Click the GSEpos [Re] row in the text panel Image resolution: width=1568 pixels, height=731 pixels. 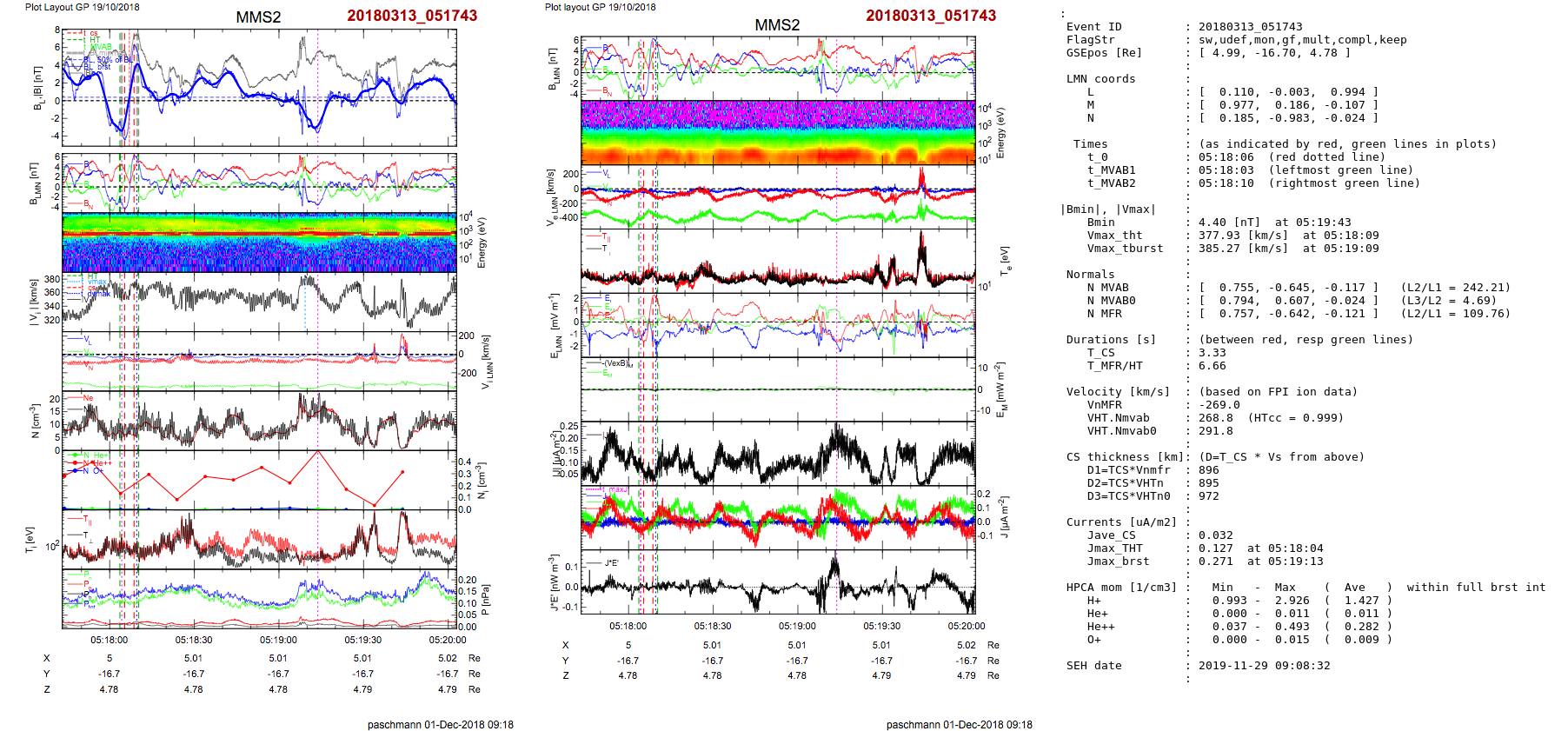point(1104,53)
